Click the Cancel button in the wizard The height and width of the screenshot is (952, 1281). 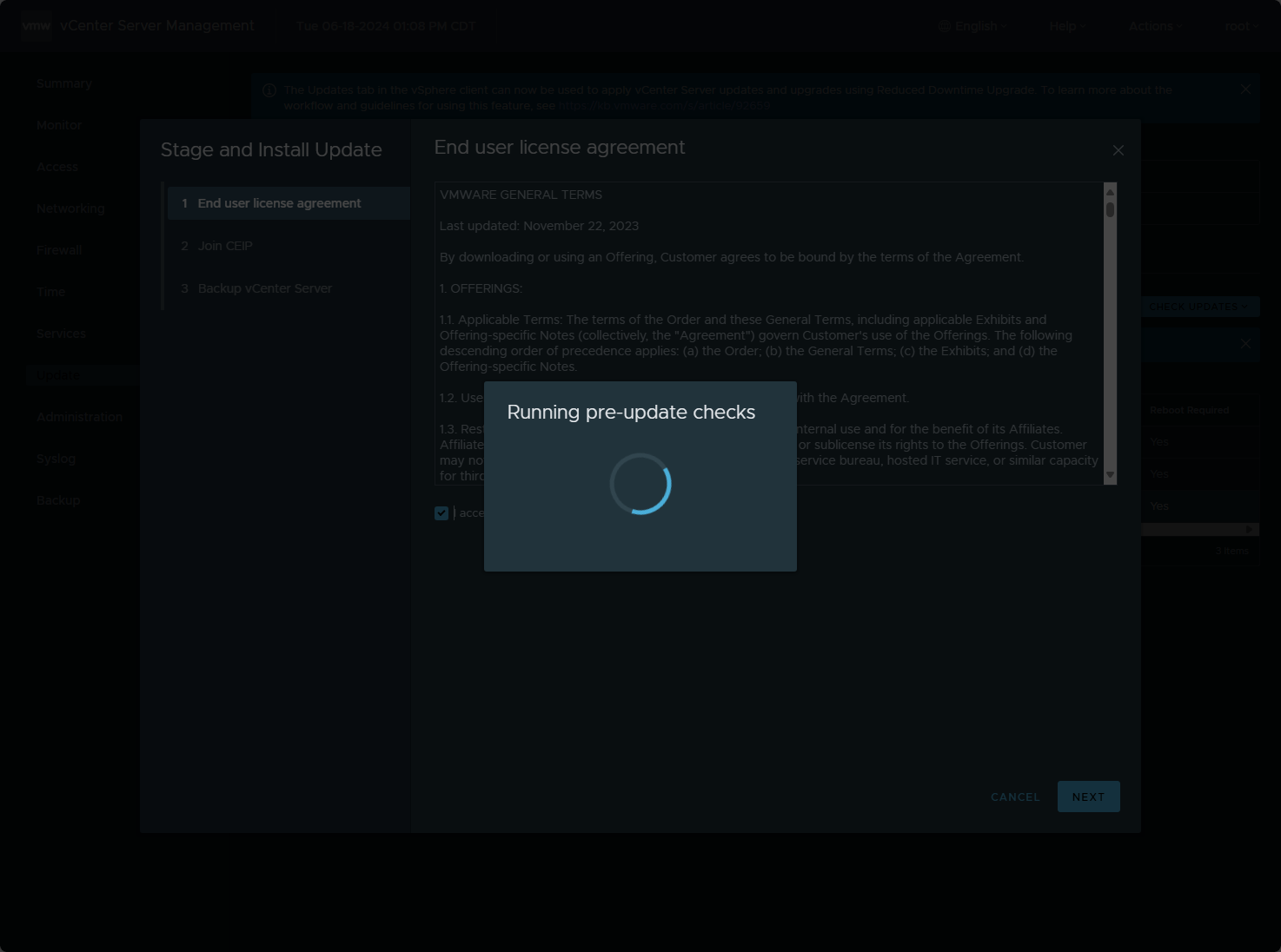[1015, 797]
